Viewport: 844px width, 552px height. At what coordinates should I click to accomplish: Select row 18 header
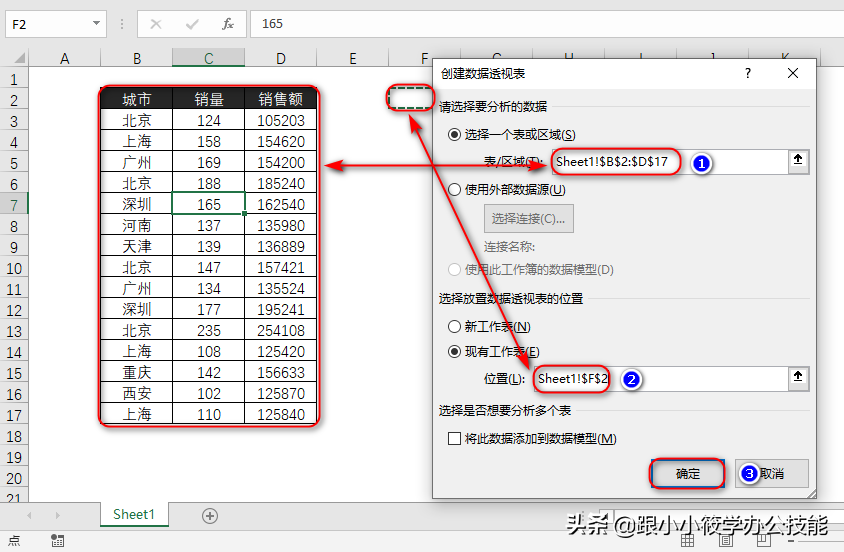click(14, 436)
